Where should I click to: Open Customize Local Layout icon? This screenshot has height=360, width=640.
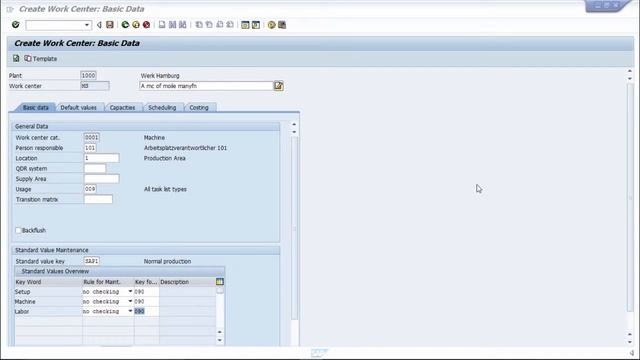[282, 25]
